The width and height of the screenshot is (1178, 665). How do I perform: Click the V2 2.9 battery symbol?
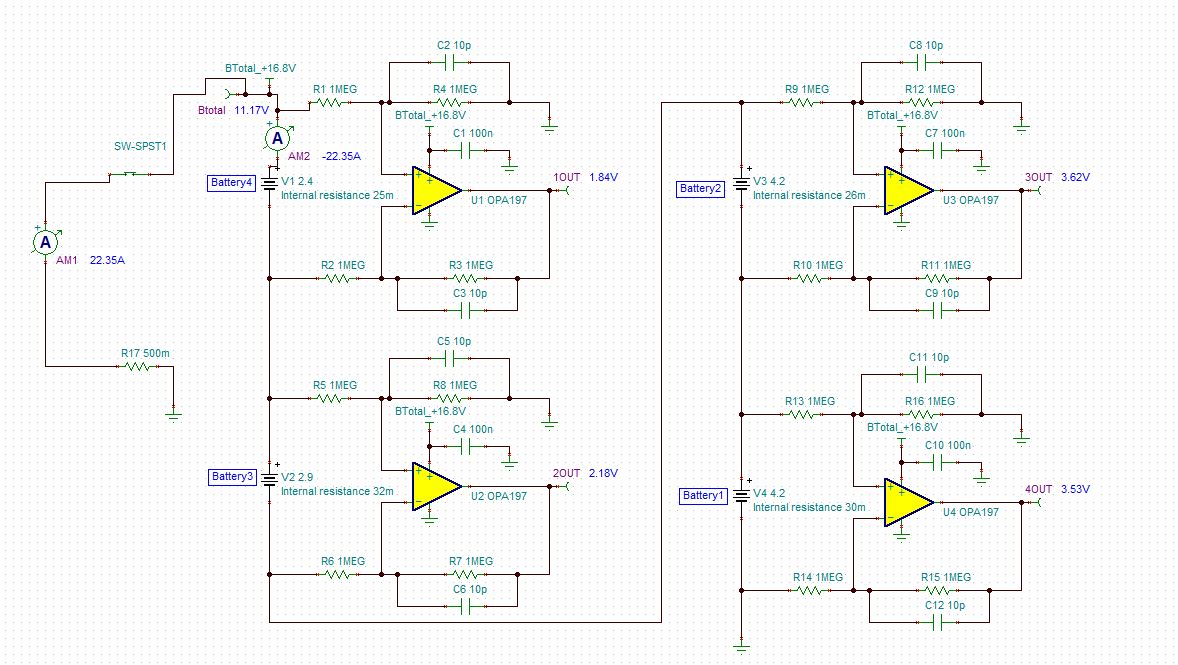point(270,479)
